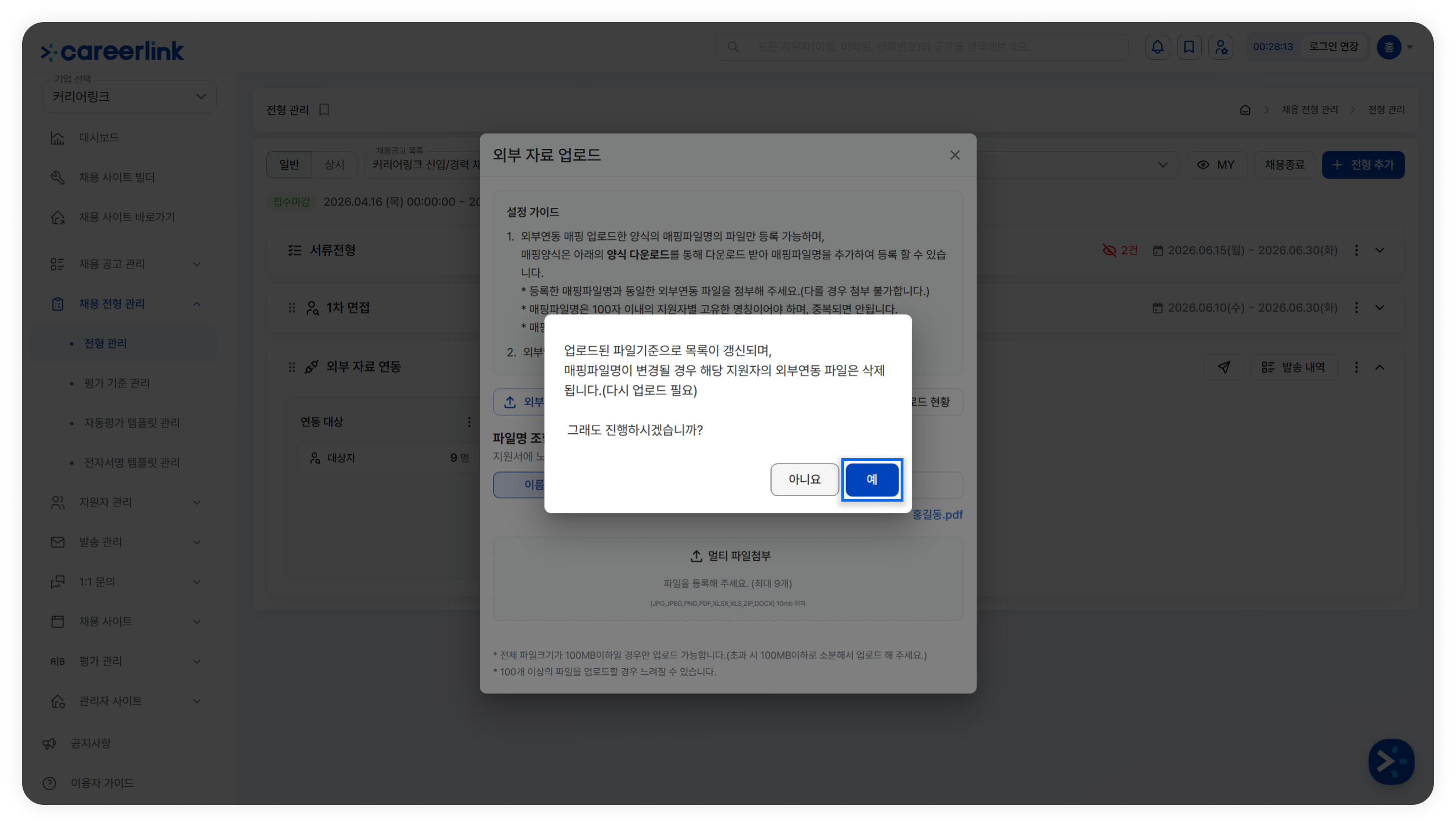Select 자동평가 템플릿 관리 submenu item
The image size is (1456, 827).
point(132,422)
